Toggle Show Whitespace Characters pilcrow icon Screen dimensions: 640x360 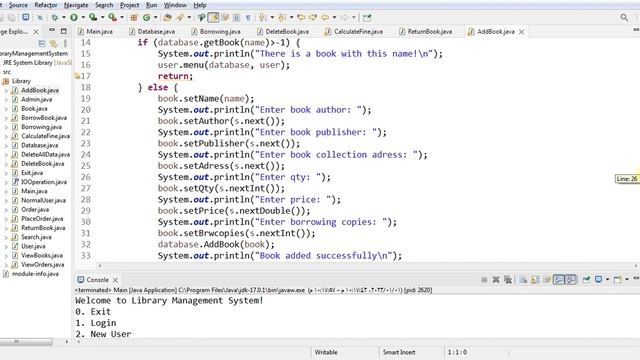[x=248, y=17]
